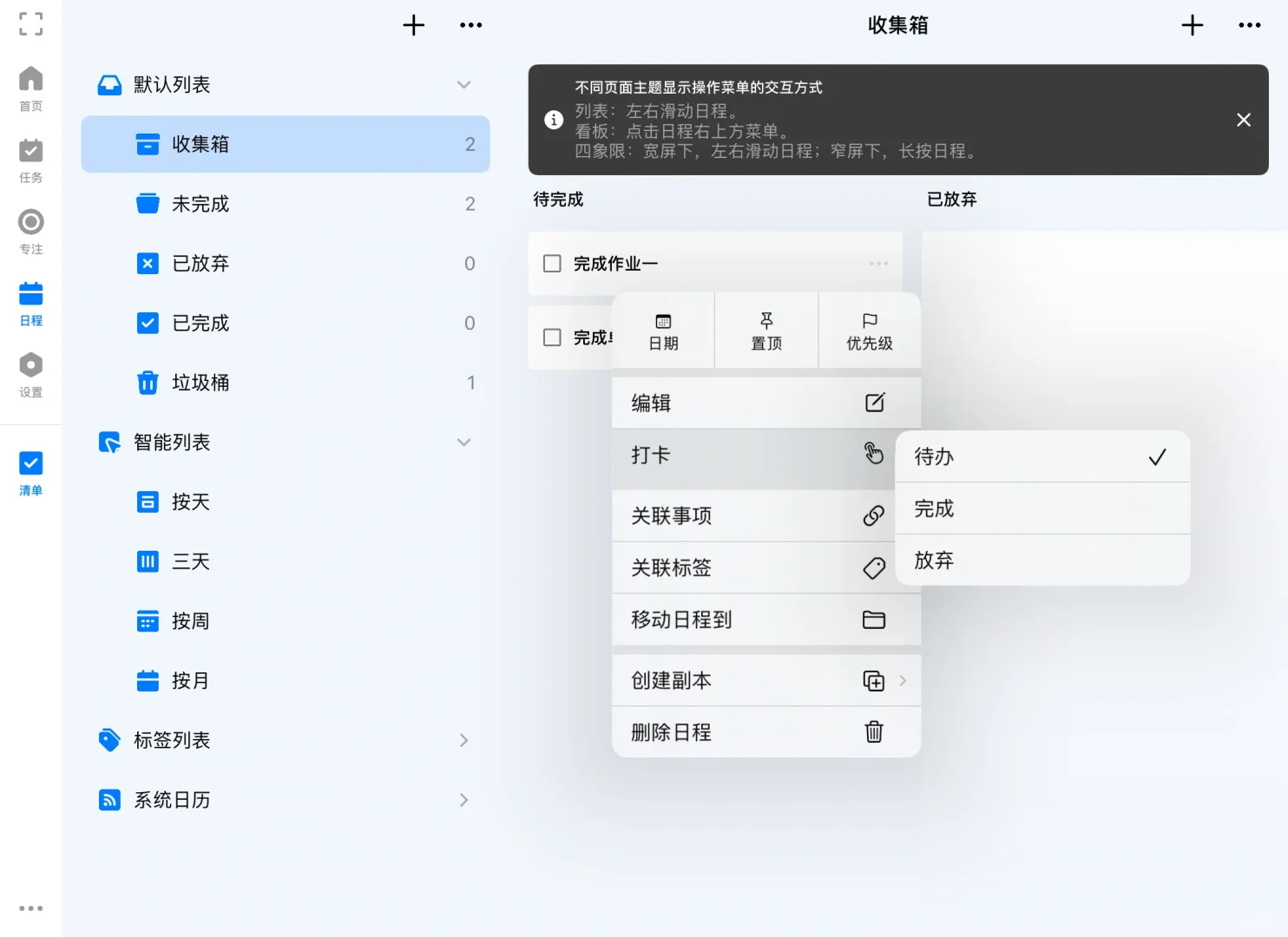
Task: Open the 垃圾桶 trash list
Action: click(x=200, y=382)
